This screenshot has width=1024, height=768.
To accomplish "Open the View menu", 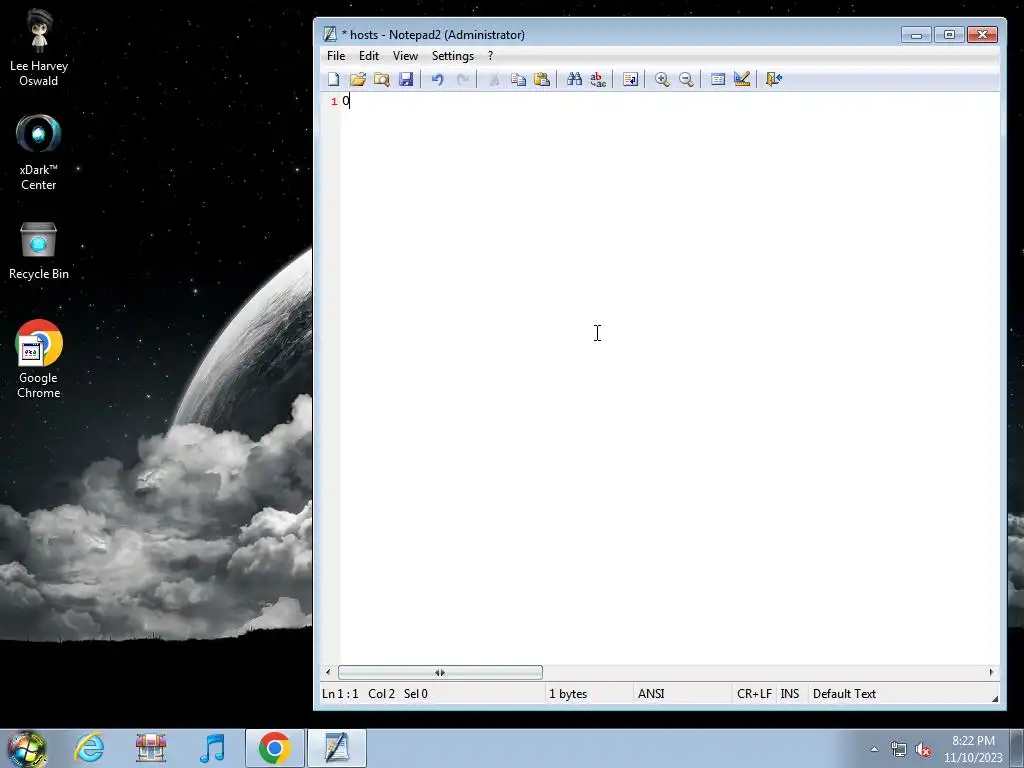I will click(x=405, y=56).
